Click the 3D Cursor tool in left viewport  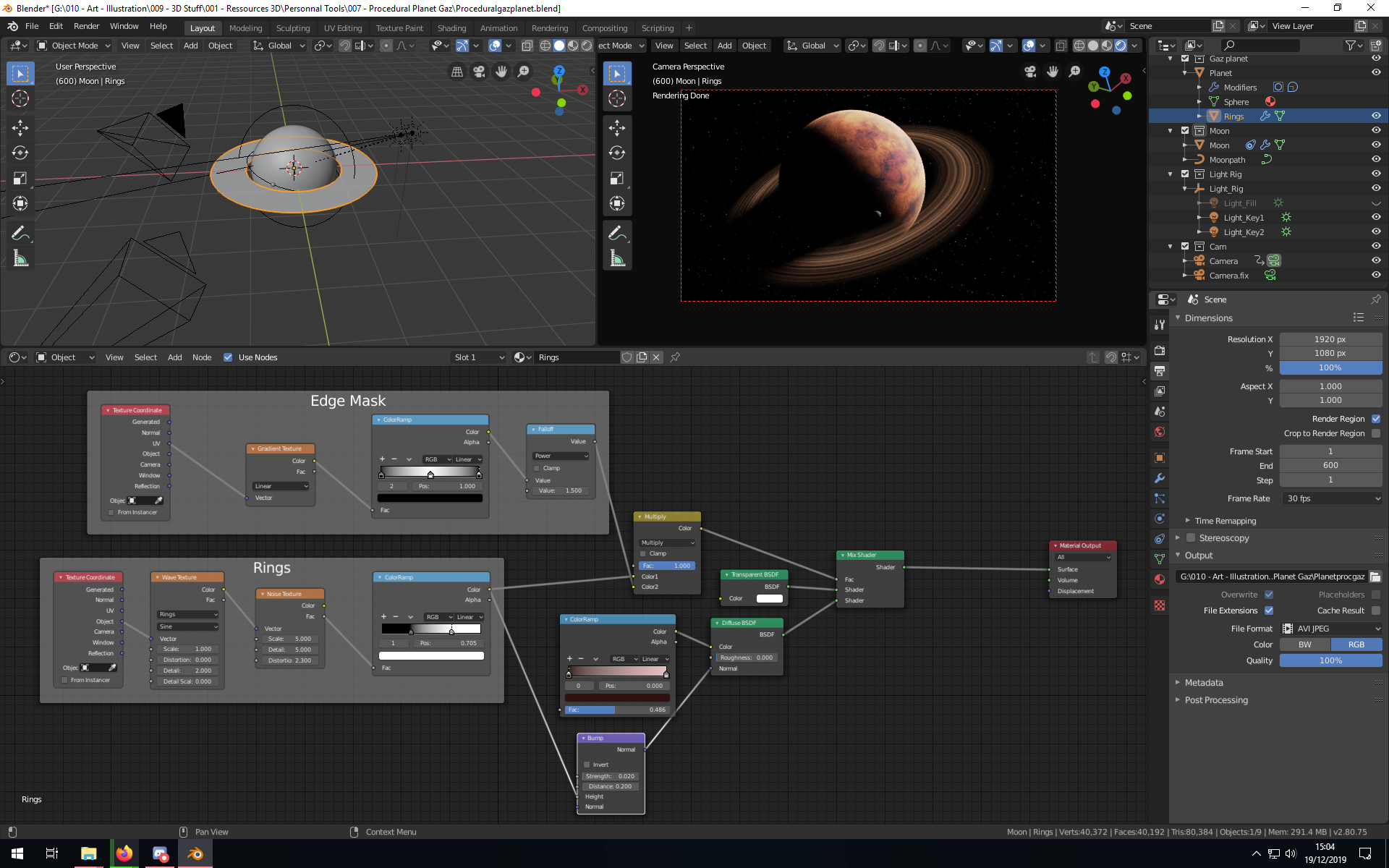coord(20,98)
